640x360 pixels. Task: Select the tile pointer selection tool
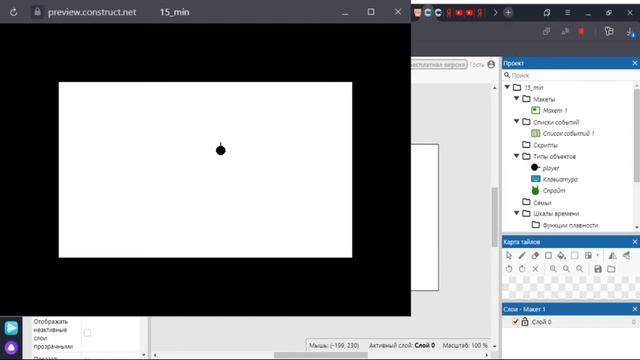coord(509,256)
